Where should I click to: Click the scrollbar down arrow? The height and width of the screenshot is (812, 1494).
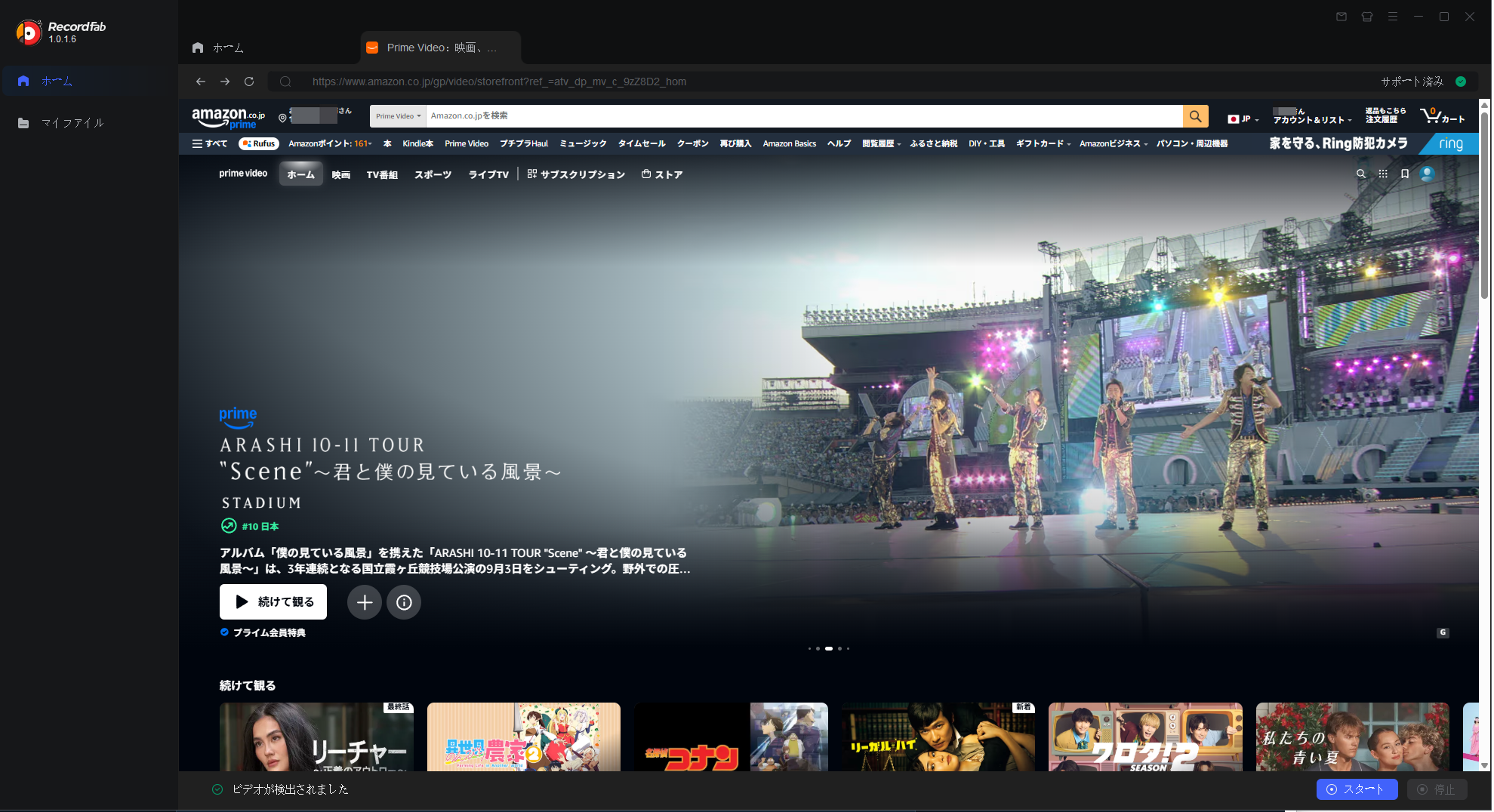[1484, 765]
